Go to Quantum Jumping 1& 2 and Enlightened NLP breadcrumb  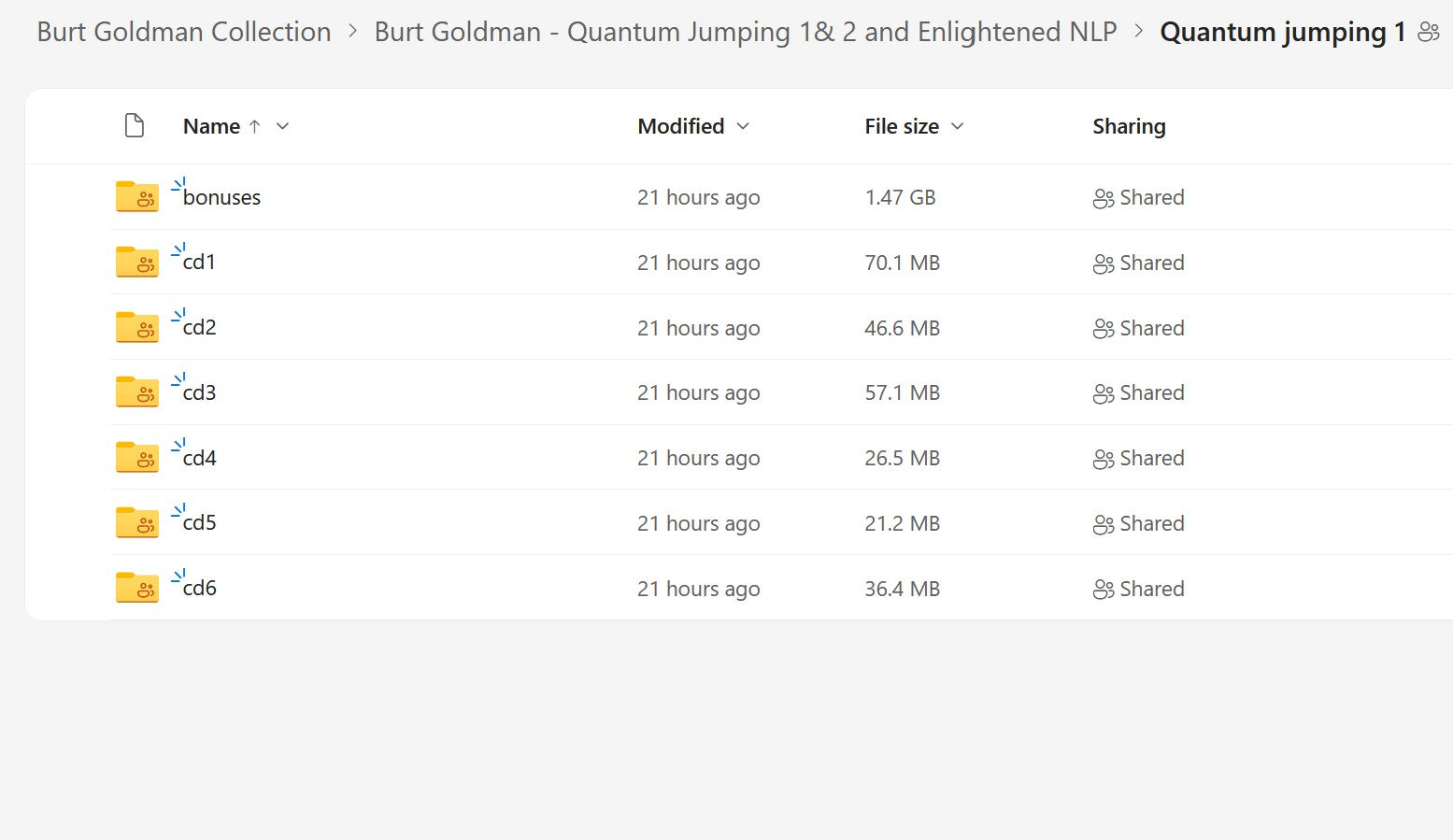(745, 33)
